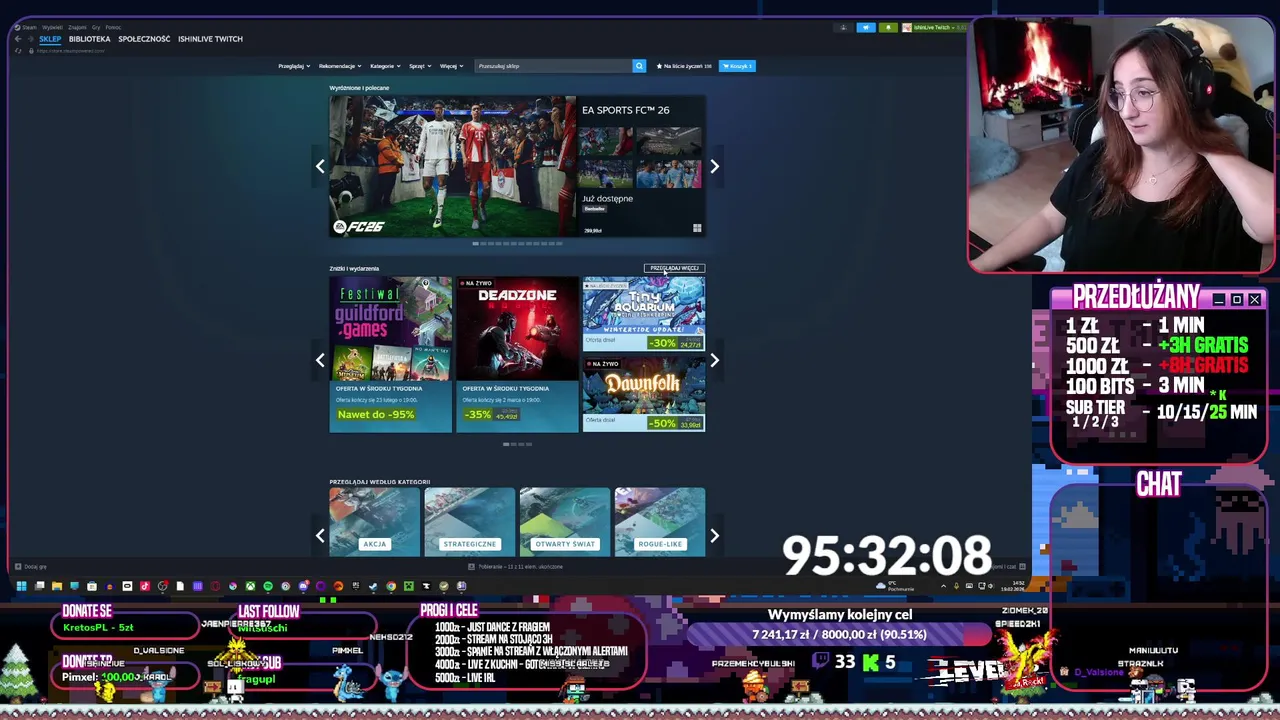The width and height of the screenshot is (1280, 720).
Task: Open Na liście życzeń wishlist link
Action: click(x=684, y=66)
